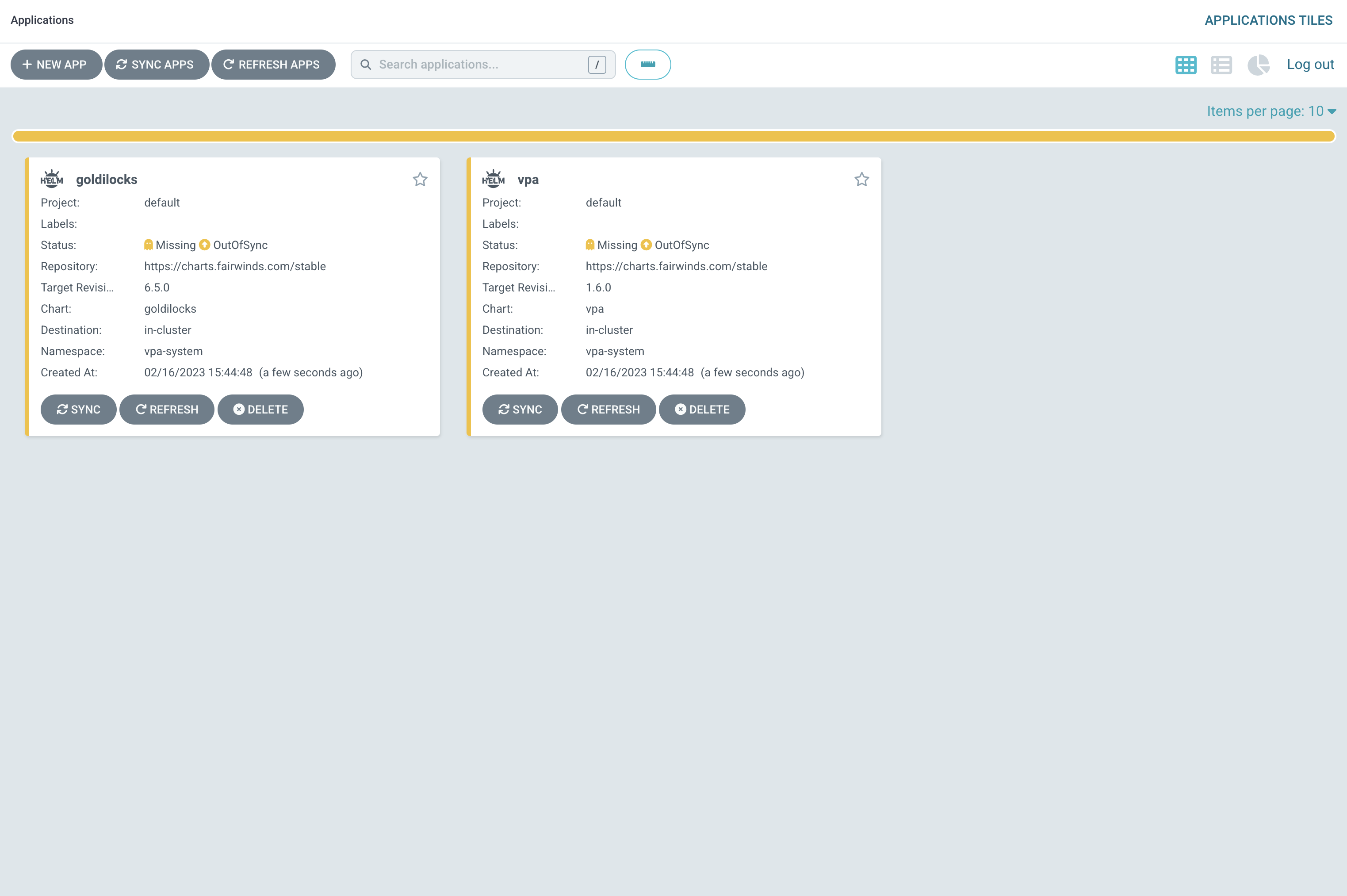This screenshot has height=896, width=1347.
Task: Click target revision 1.6.0
Action: pos(598,287)
